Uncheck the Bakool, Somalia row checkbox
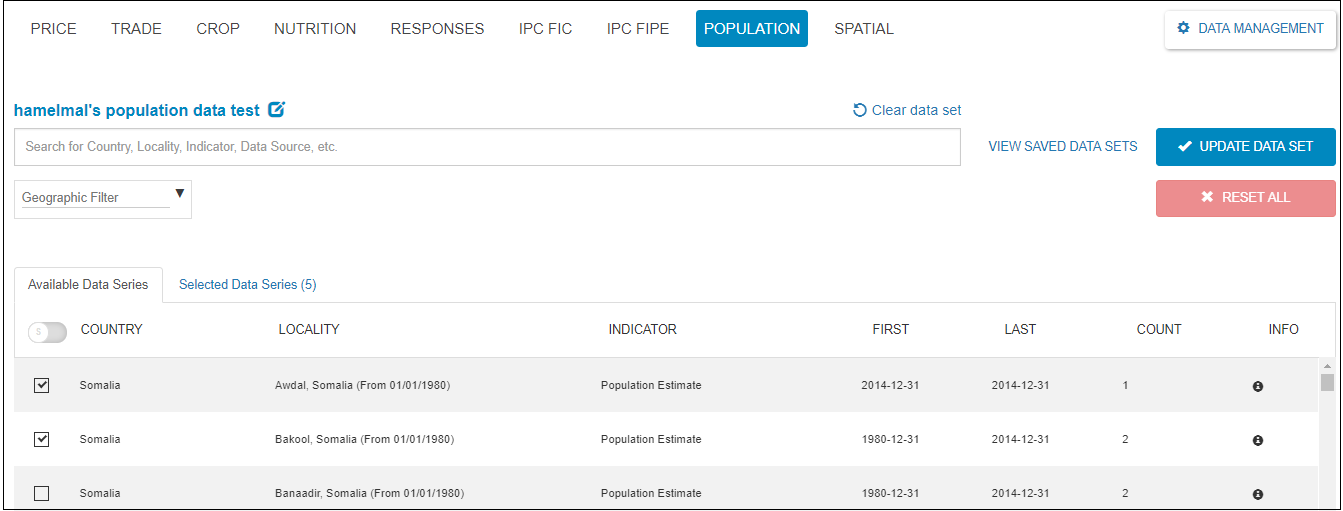The height and width of the screenshot is (511, 1343). [41, 439]
